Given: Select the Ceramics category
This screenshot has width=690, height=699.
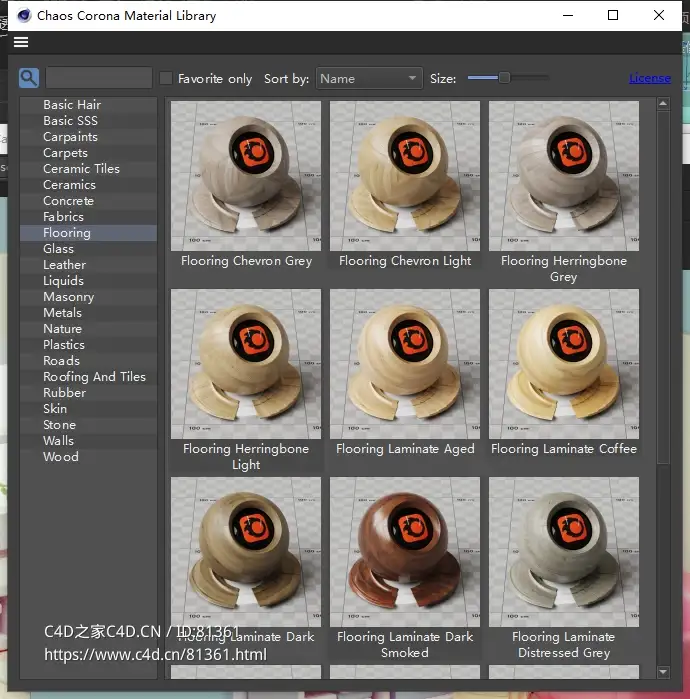Looking at the screenshot, I should click(88, 185).
